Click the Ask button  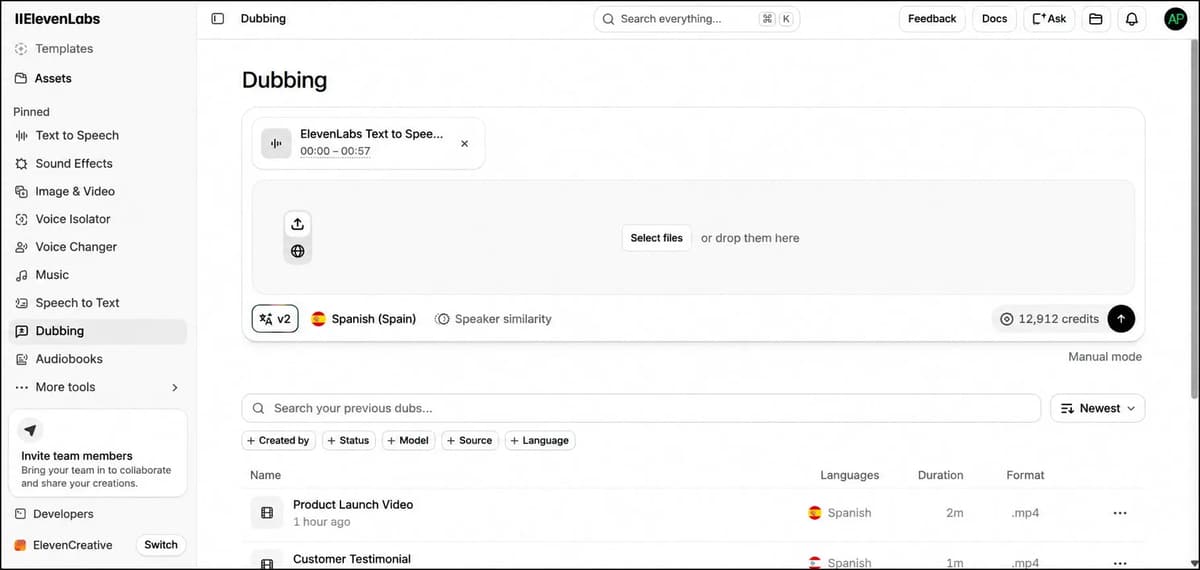pos(1050,18)
